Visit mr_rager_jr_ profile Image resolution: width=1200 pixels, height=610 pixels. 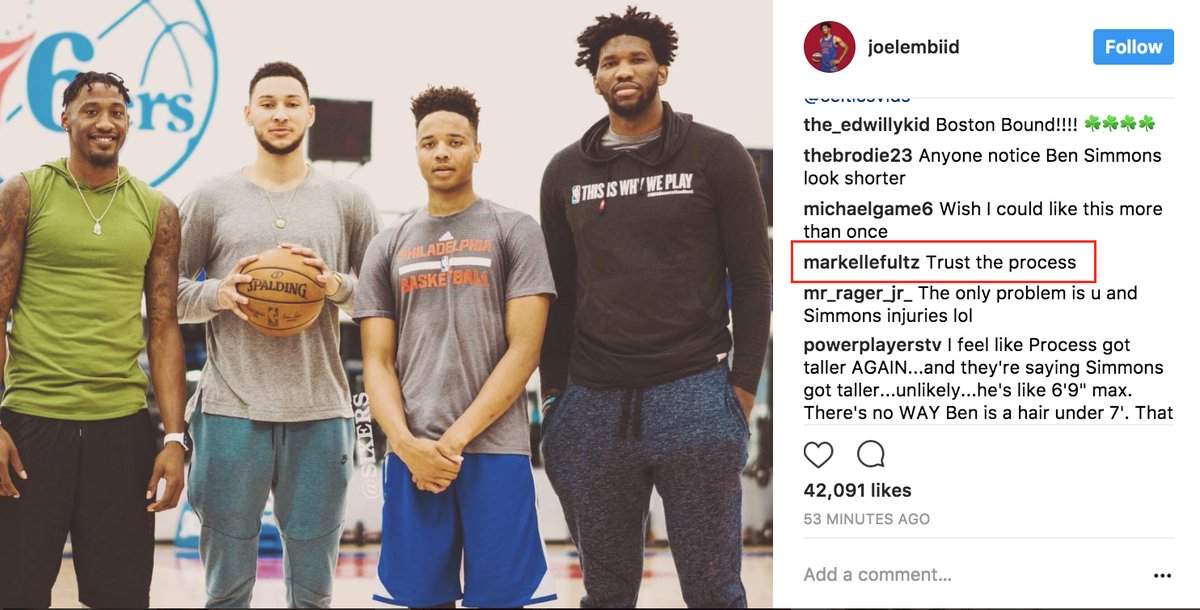click(858, 294)
